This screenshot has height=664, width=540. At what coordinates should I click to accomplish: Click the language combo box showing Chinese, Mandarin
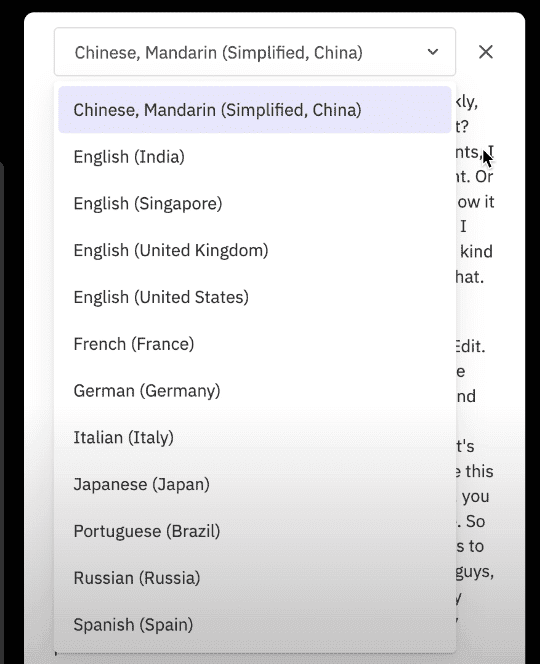(255, 52)
